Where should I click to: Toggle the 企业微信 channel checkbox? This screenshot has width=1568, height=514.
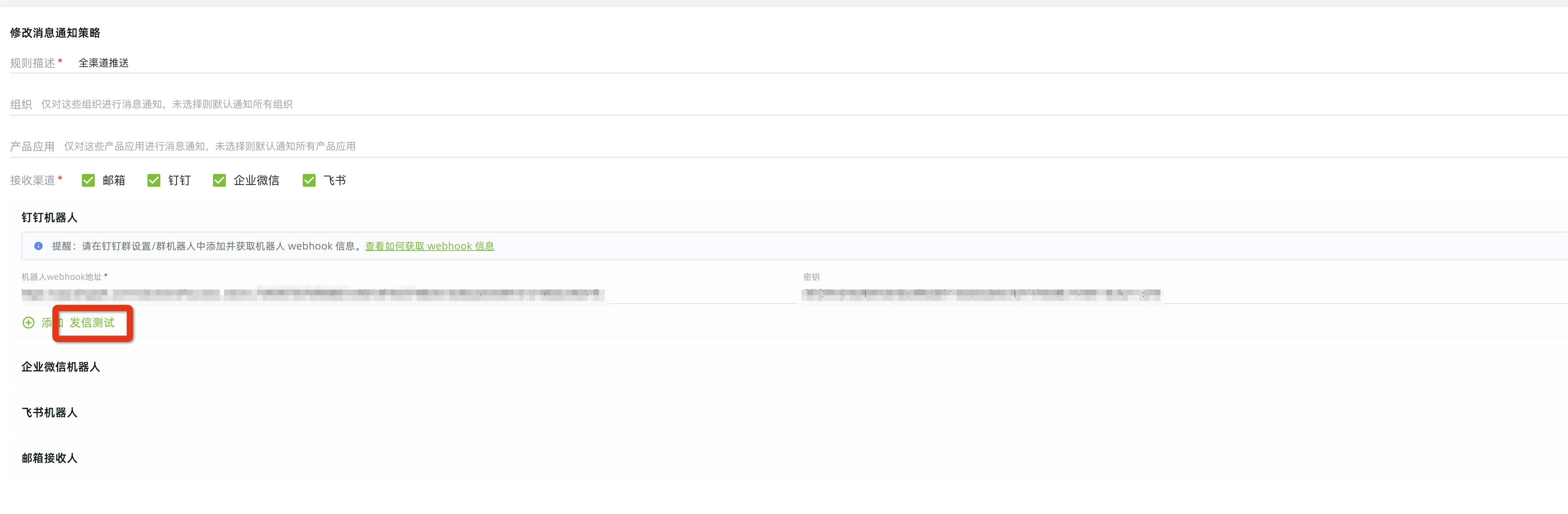point(220,180)
